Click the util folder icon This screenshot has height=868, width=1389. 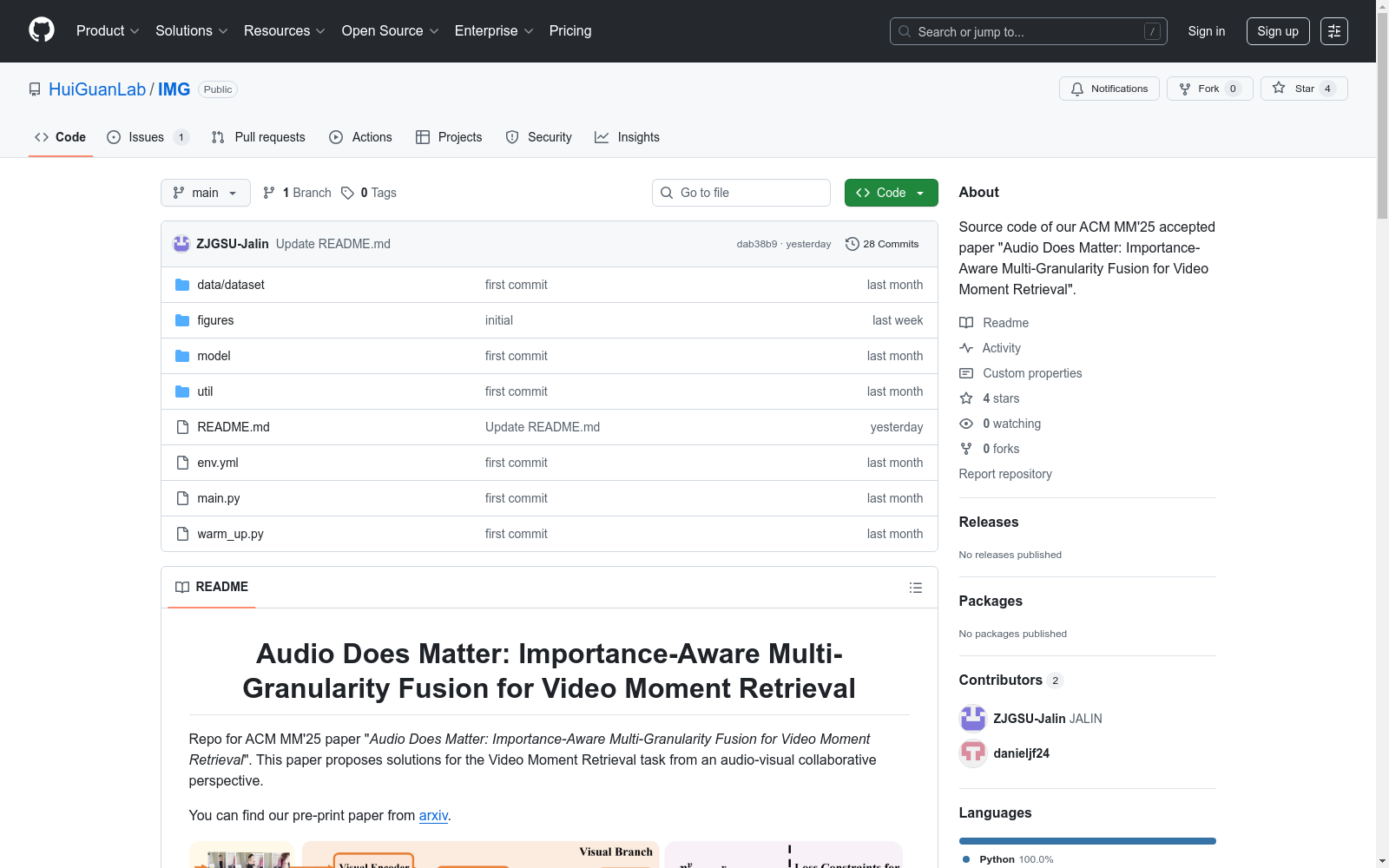click(182, 391)
